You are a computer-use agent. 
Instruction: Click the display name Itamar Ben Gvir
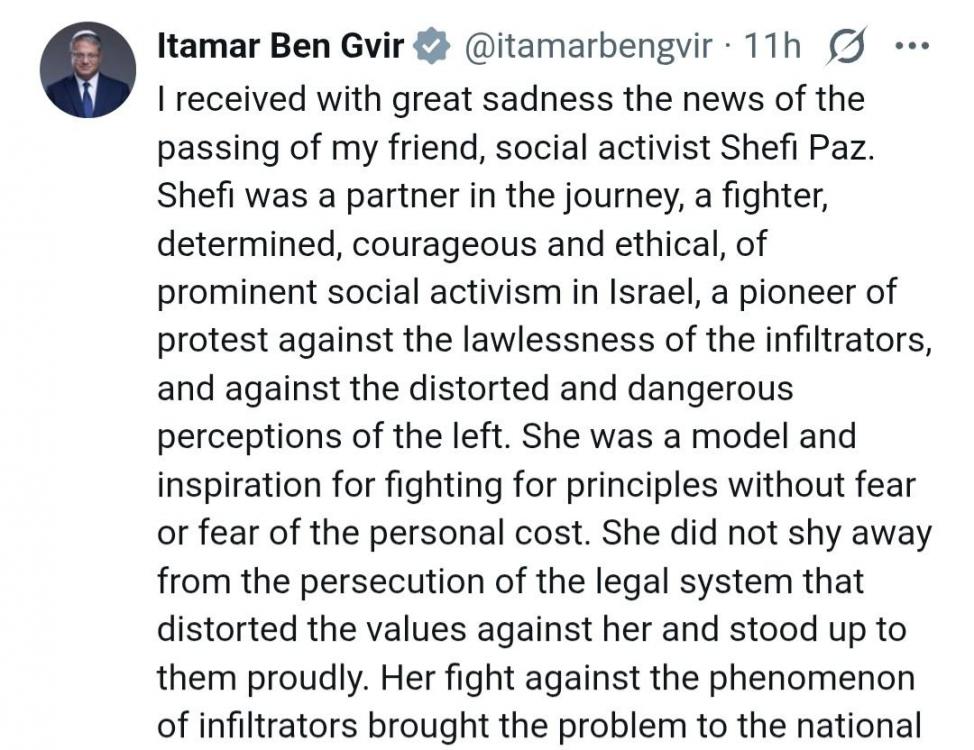click(x=281, y=47)
